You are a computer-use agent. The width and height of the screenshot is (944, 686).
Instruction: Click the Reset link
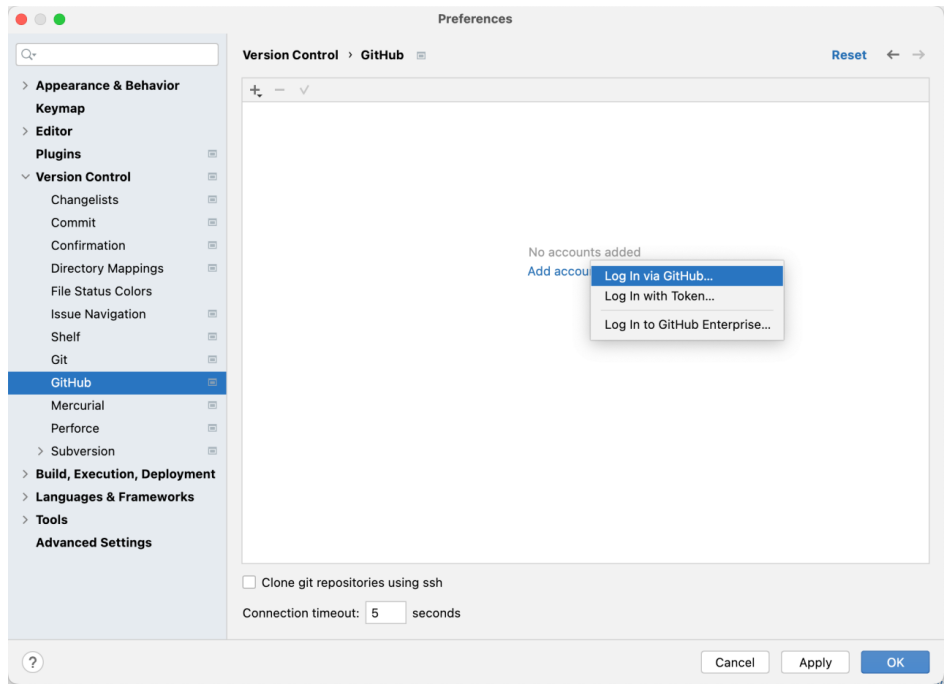849,55
